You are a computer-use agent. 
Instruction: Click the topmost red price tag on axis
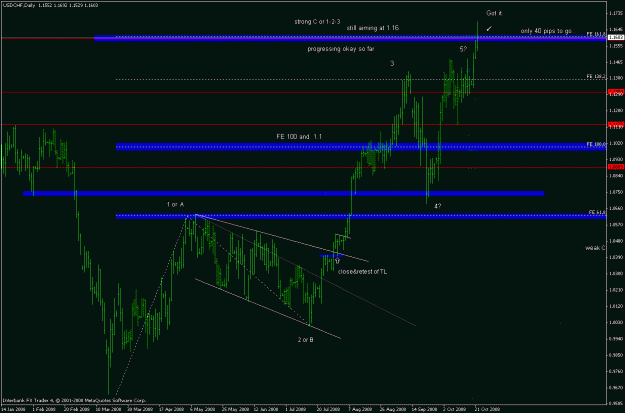(614, 92)
